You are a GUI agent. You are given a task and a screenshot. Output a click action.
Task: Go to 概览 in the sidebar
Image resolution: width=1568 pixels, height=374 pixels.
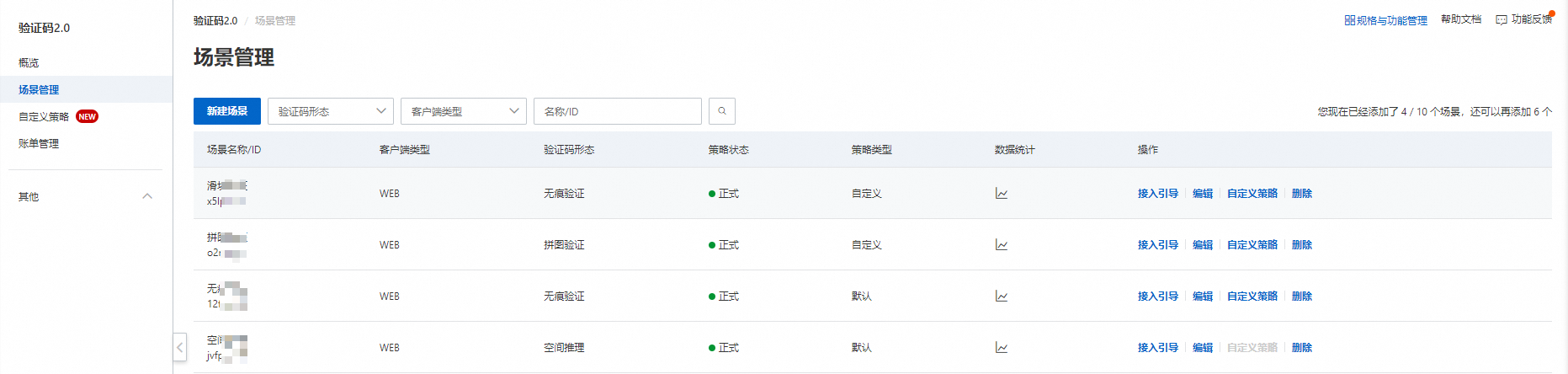pos(29,63)
